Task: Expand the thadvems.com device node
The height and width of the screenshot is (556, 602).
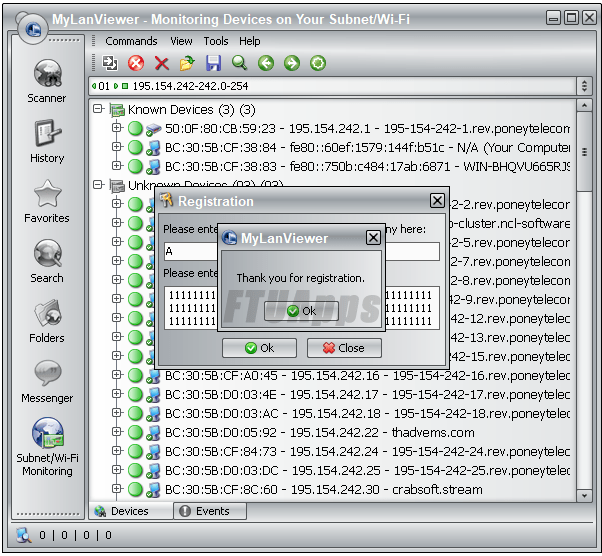Action: tap(117, 432)
